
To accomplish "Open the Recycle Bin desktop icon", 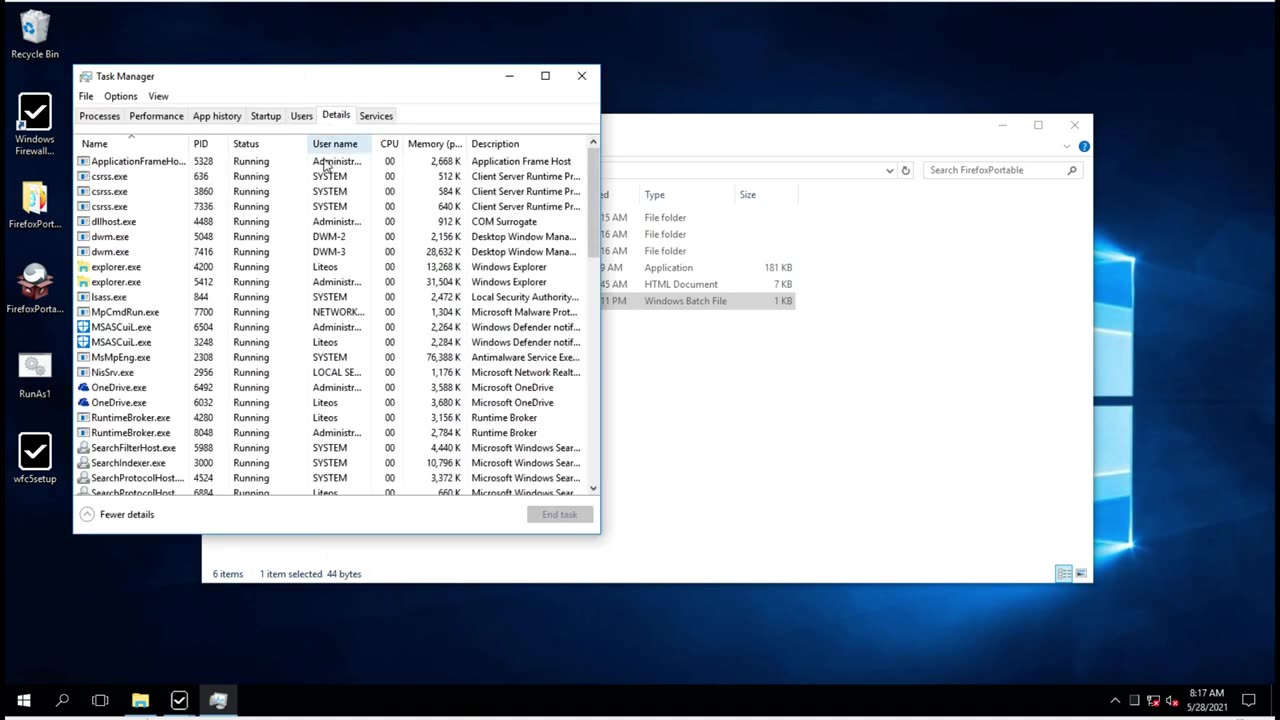I will coord(35,34).
